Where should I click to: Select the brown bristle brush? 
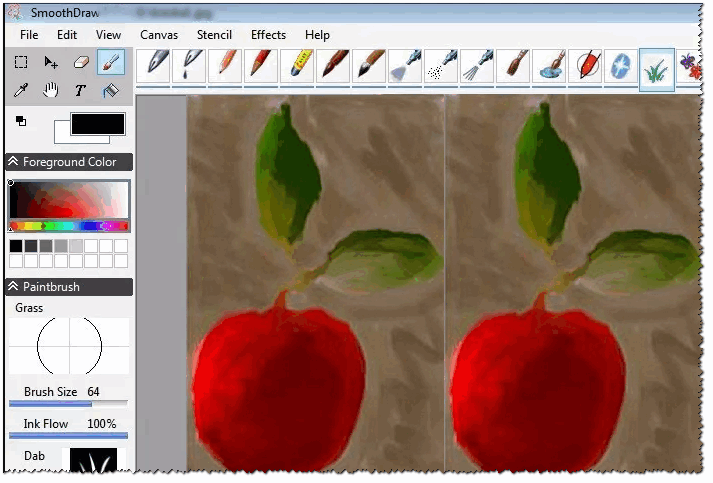click(x=333, y=66)
